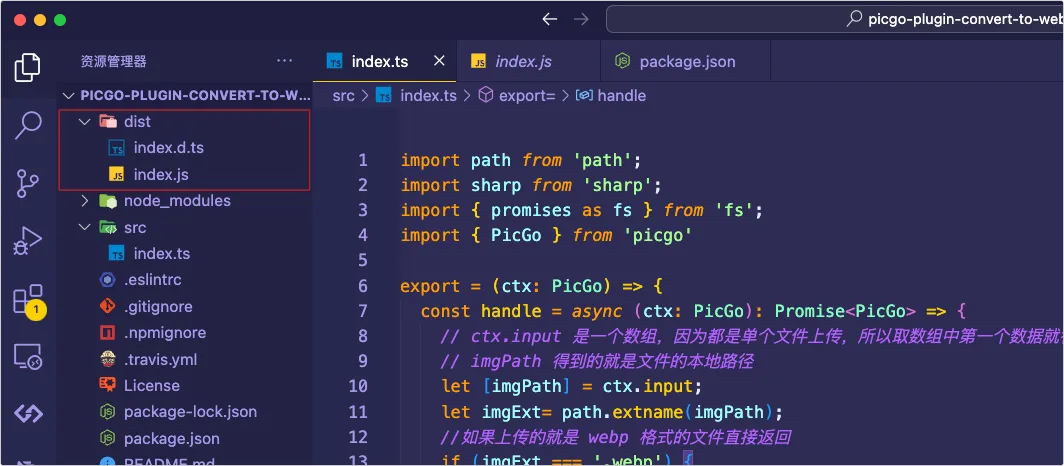Collapse the dist folder chevron

click(x=85, y=122)
